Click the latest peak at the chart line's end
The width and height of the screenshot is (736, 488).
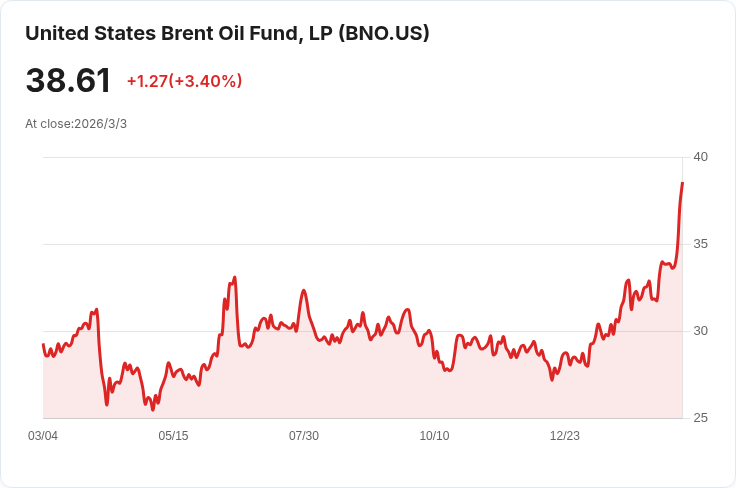tap(682, 184)
